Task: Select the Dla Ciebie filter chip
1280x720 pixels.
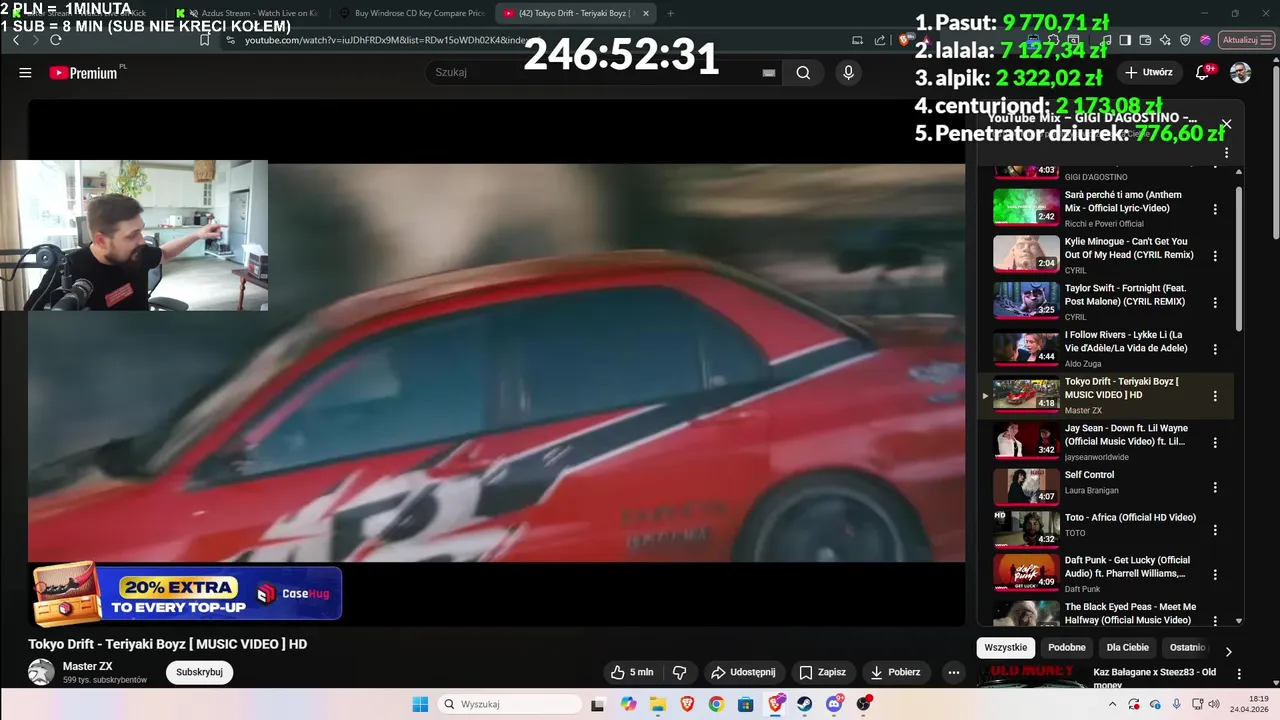Action: coord(1128,647)
